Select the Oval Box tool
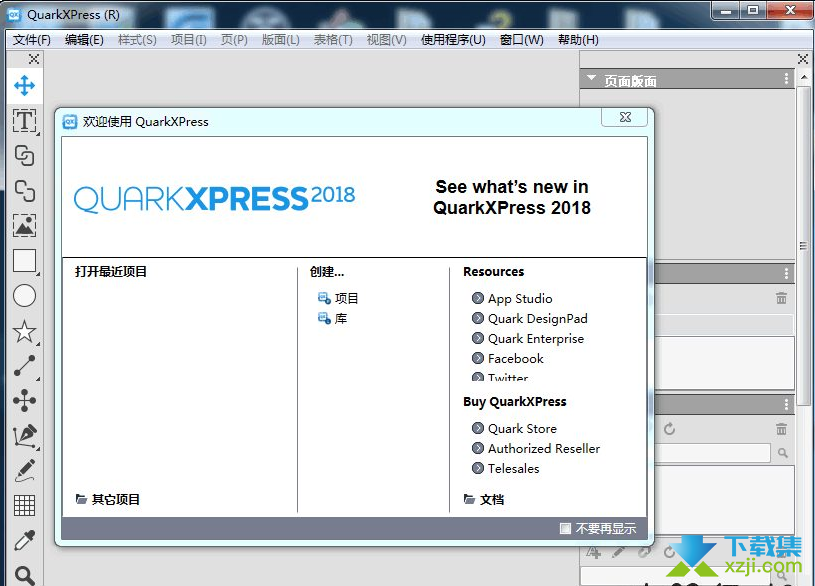Screen dimensions: 815x586 point(24,296)
